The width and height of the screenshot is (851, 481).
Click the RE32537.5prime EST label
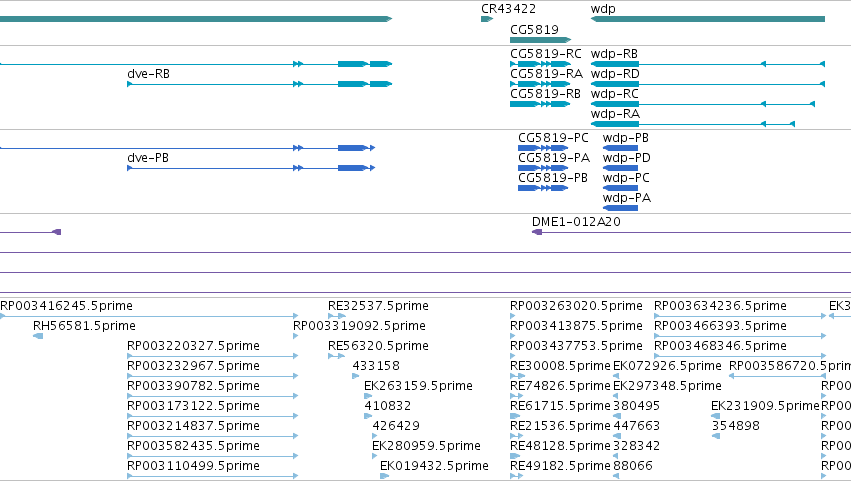point(378,306)
